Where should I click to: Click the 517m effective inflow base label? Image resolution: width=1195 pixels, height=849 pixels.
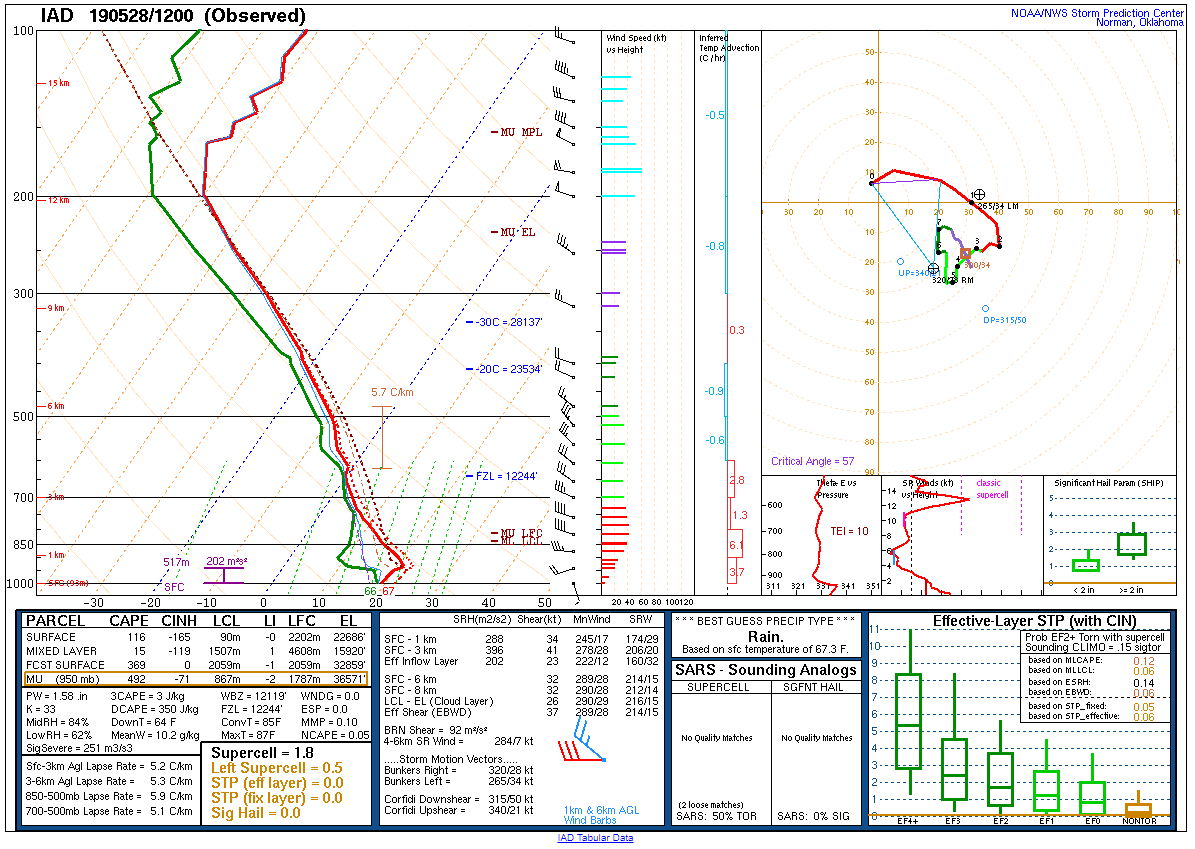[x=176, y=562]
